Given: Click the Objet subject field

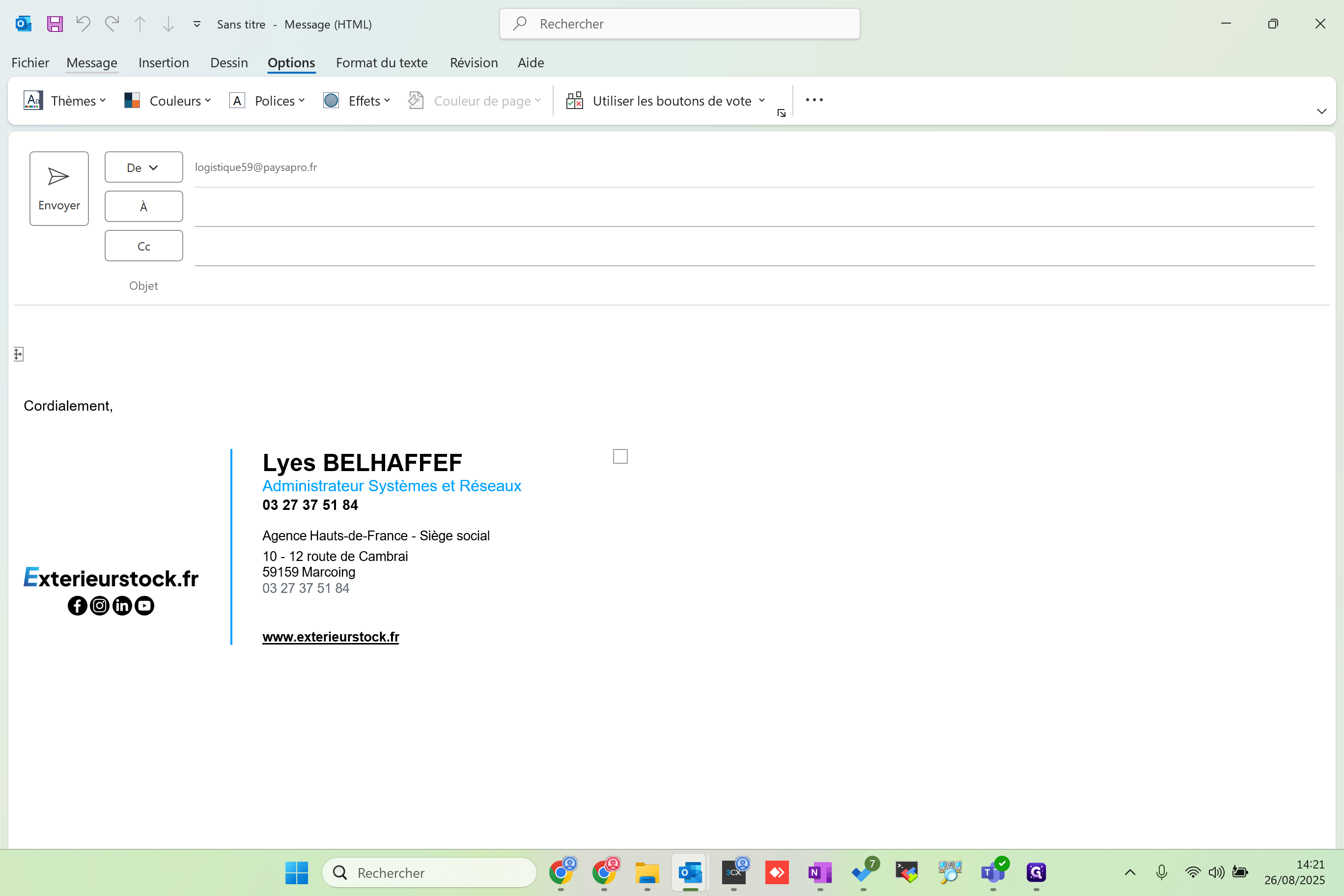Looking at the screenshot, I should (x=755, y=286).
